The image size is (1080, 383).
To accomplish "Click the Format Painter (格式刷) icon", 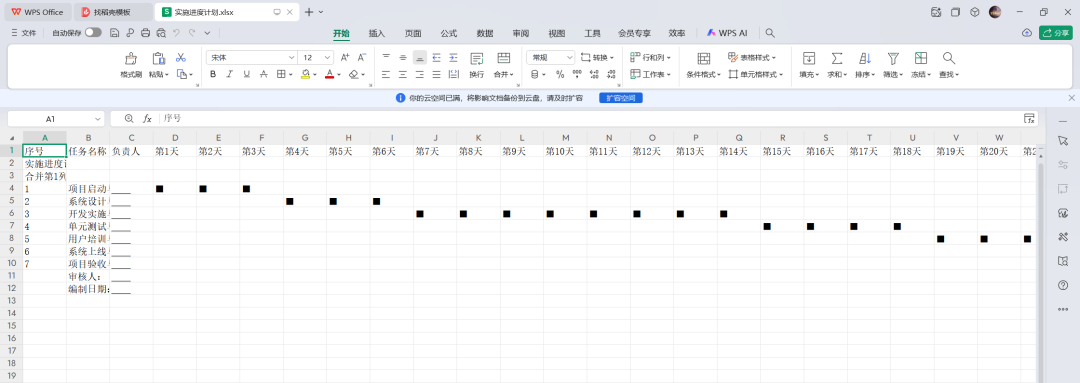I will 131,59.
